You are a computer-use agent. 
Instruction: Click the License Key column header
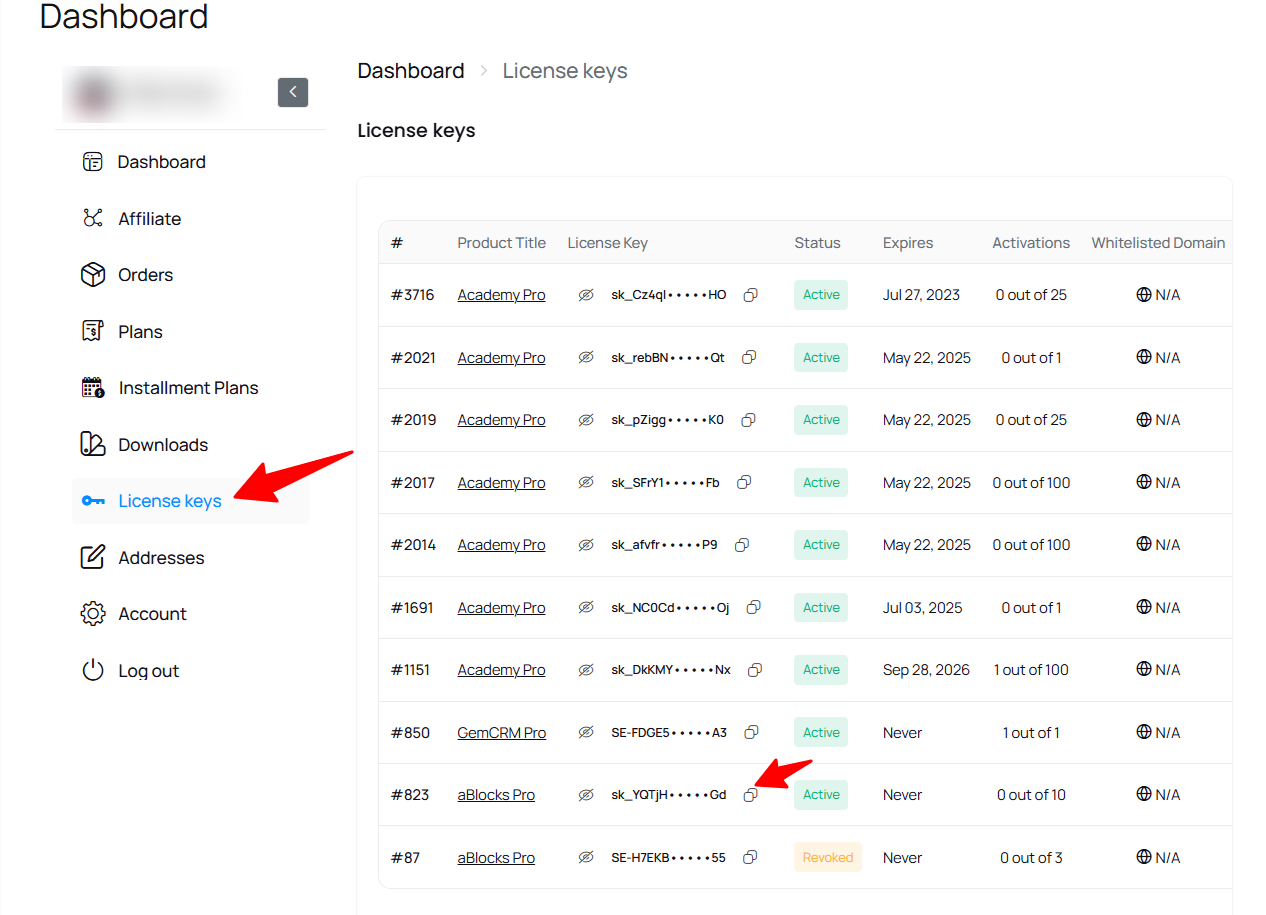[607, 243]
